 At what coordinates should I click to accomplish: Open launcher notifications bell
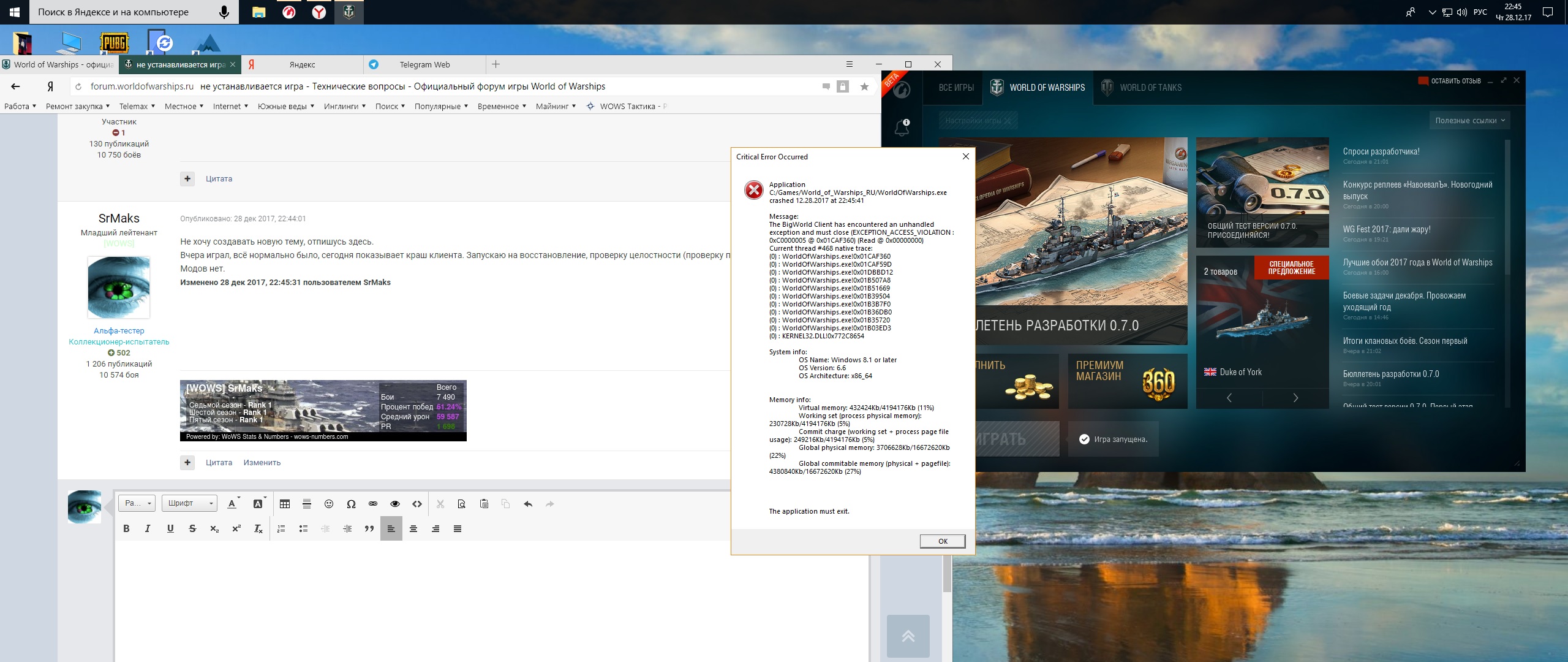click(x=902, y=127)
